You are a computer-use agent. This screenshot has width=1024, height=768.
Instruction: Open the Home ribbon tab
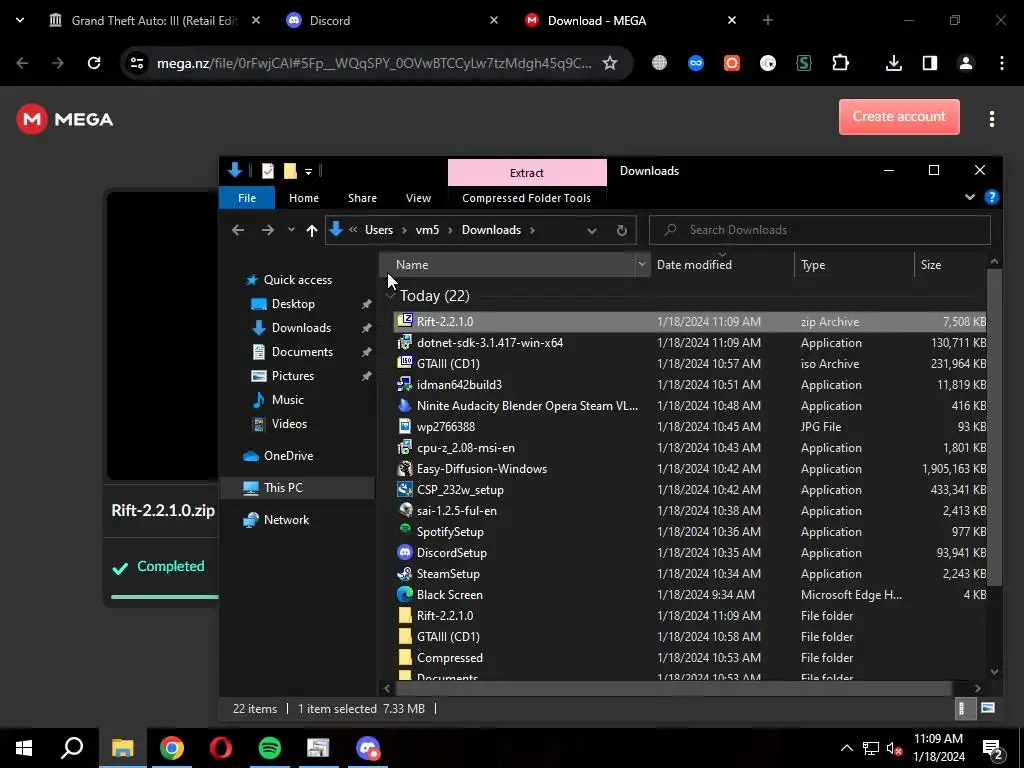[304, 198]
